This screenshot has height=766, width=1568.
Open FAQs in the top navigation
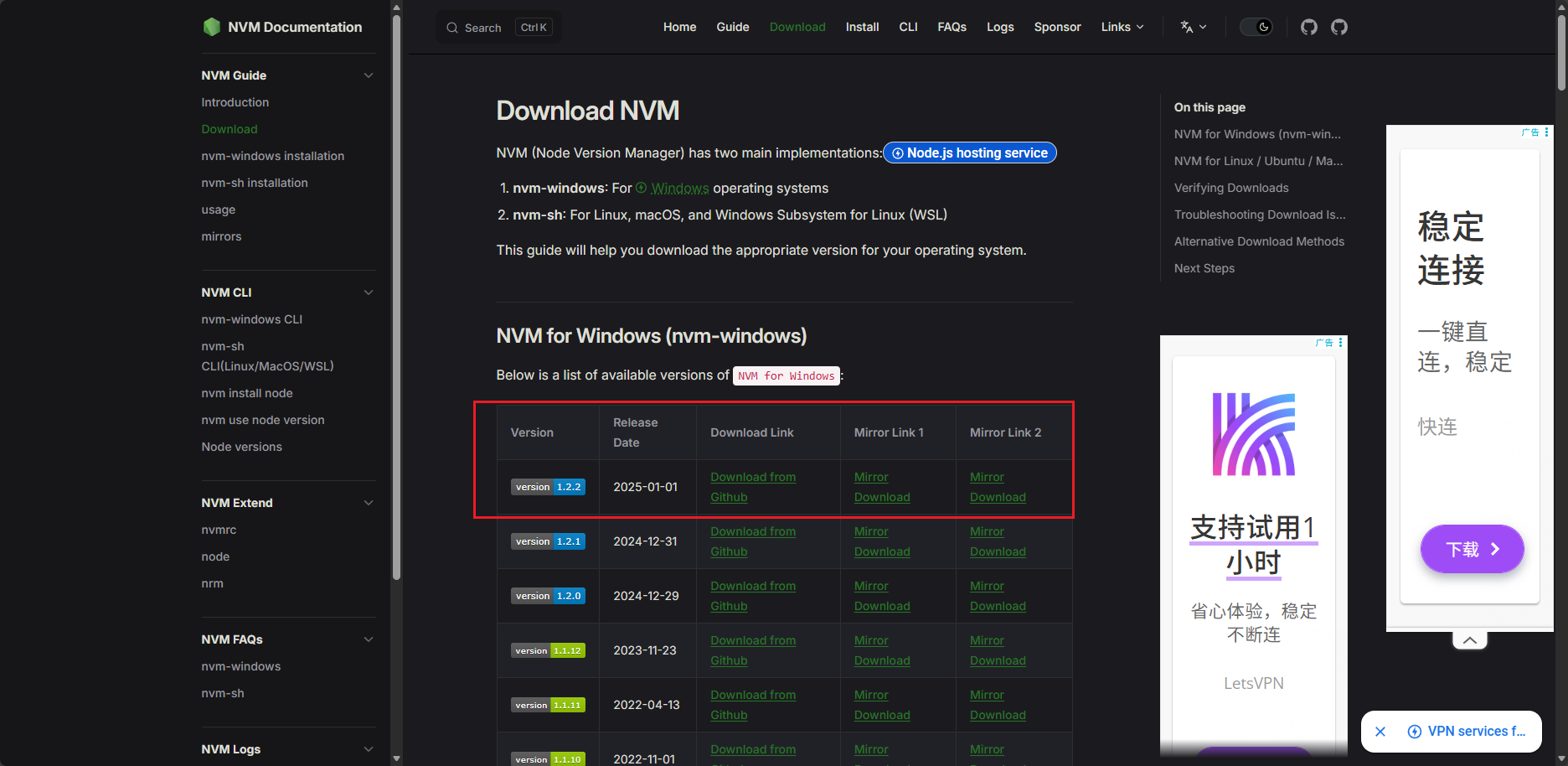point(952,27)
